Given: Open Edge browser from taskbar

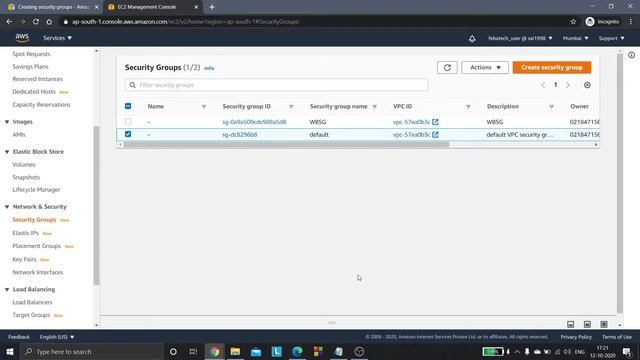Looking at the screenshot, I should click(297, 351).
